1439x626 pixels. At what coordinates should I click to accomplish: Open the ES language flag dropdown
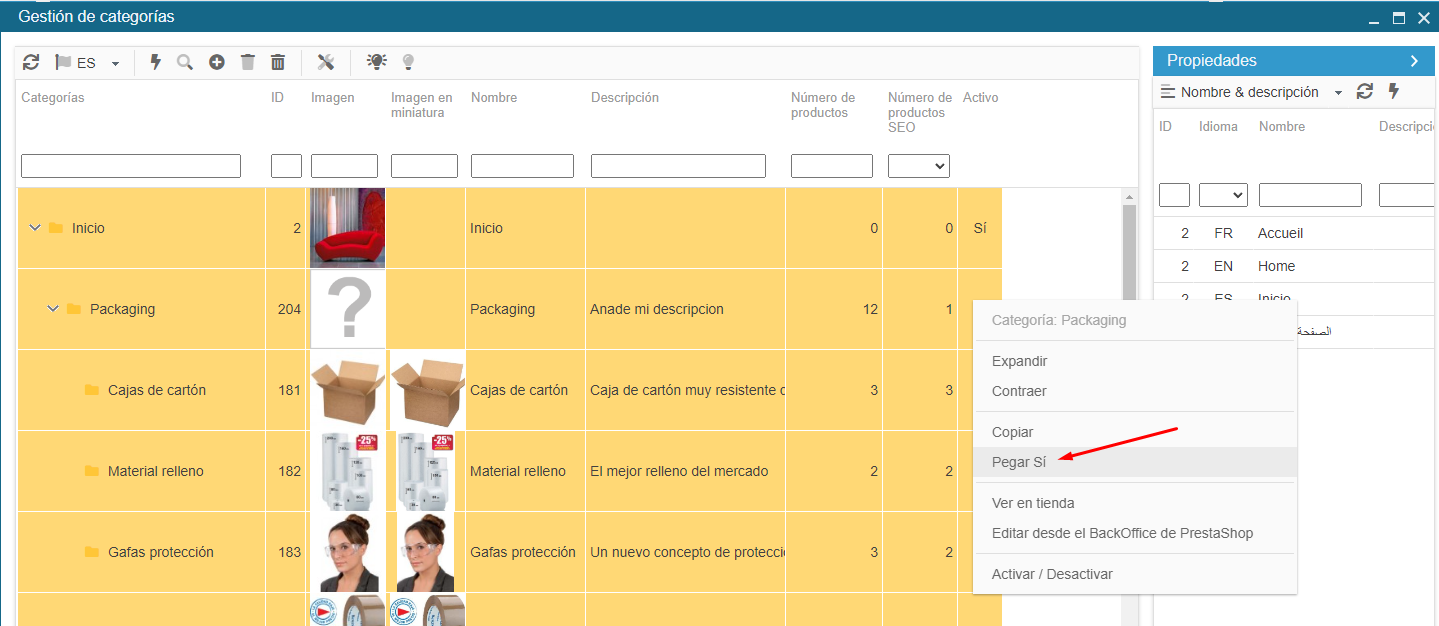87,63
